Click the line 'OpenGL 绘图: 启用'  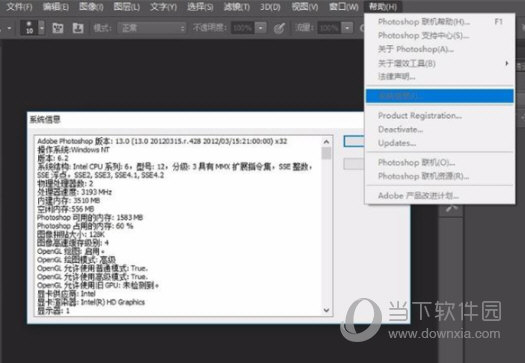[71, 251]
